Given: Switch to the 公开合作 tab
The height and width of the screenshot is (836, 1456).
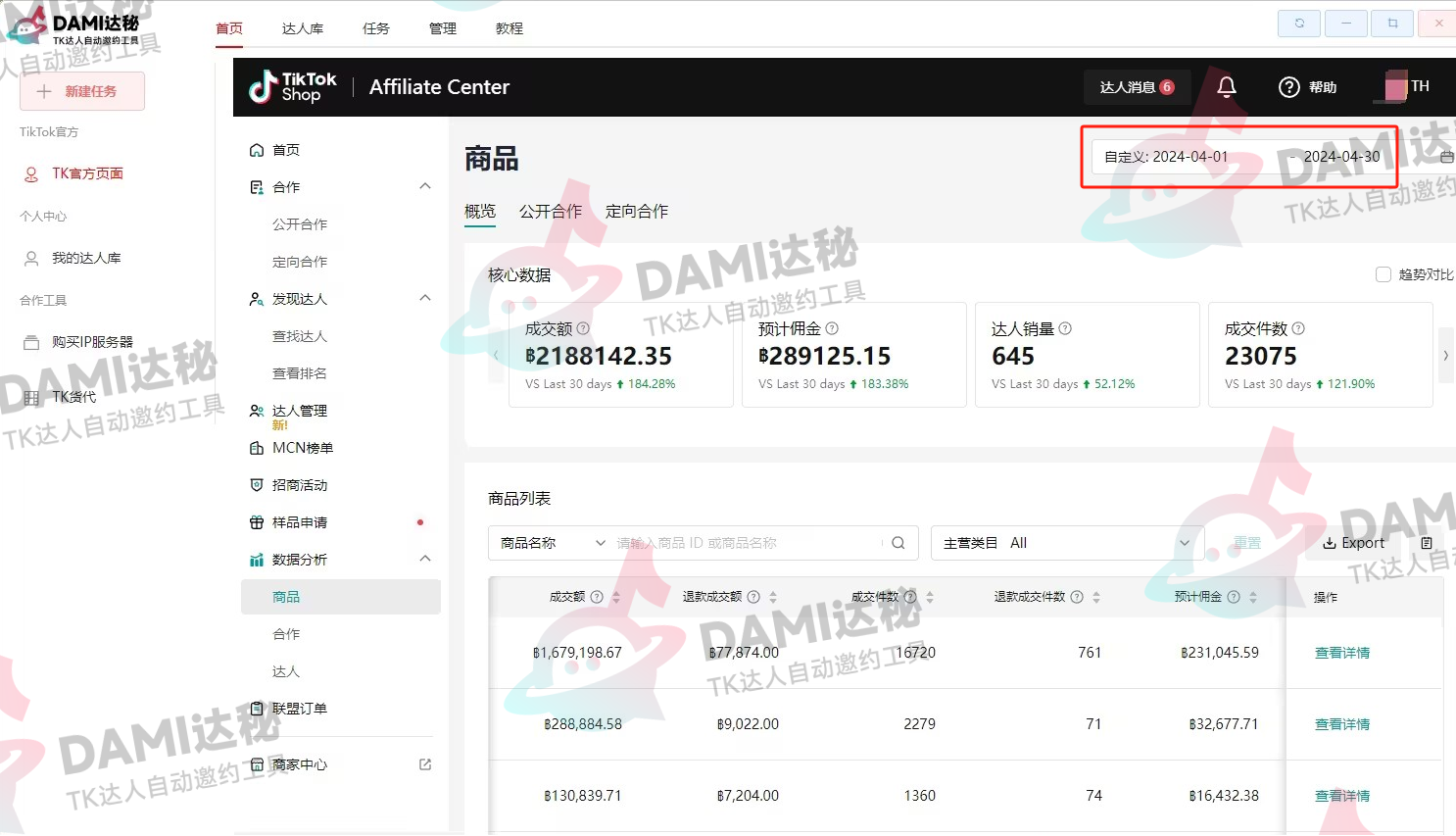Looking at the screenshot, I should click(551, 211).
